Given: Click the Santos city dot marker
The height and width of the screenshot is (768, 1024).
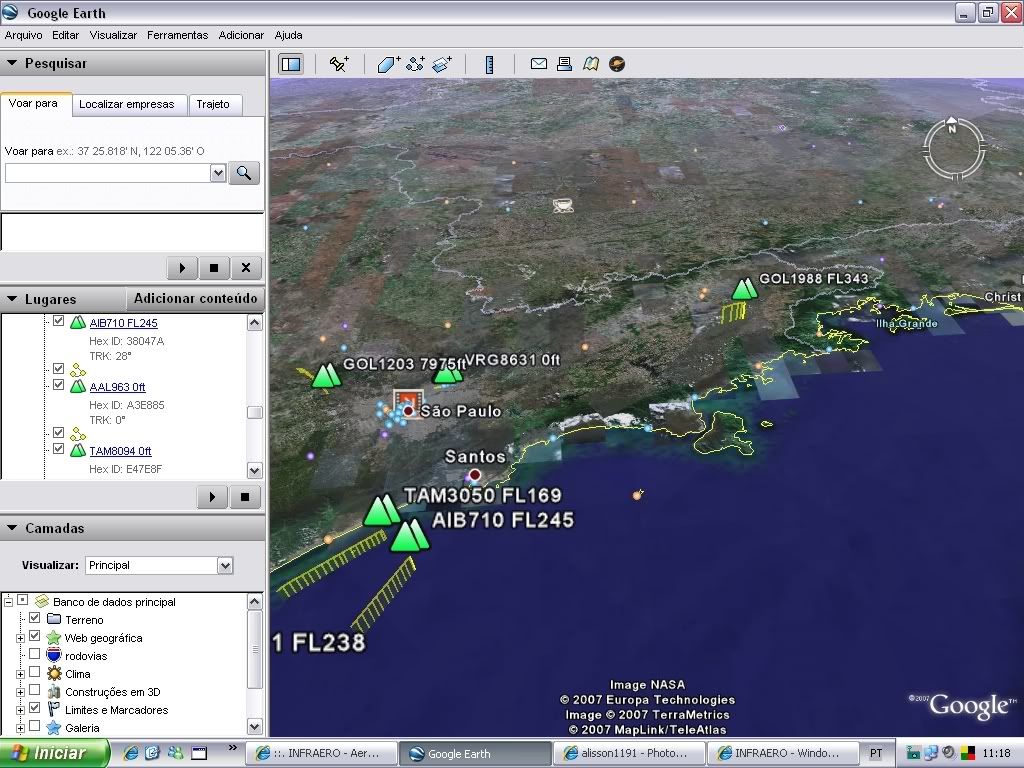Looking at the screenshot, I should click(x=475, y=475).
